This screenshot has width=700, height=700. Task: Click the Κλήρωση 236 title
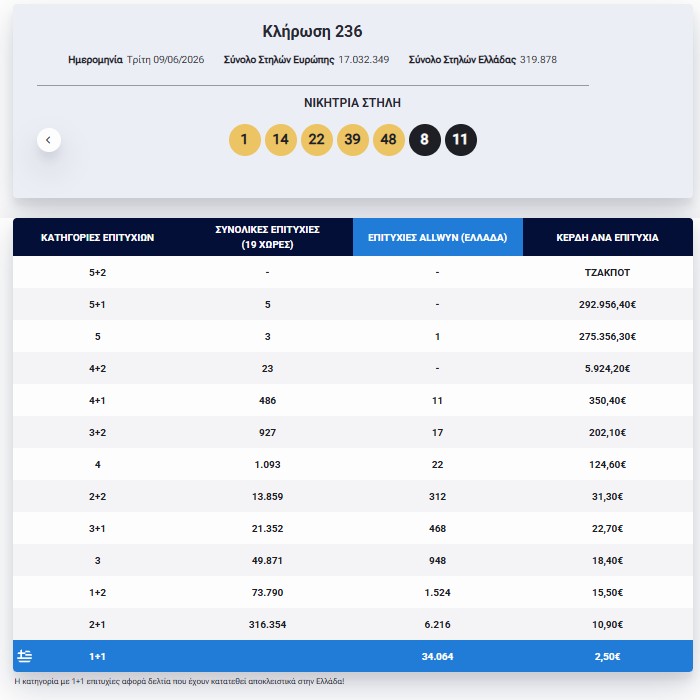312,31
